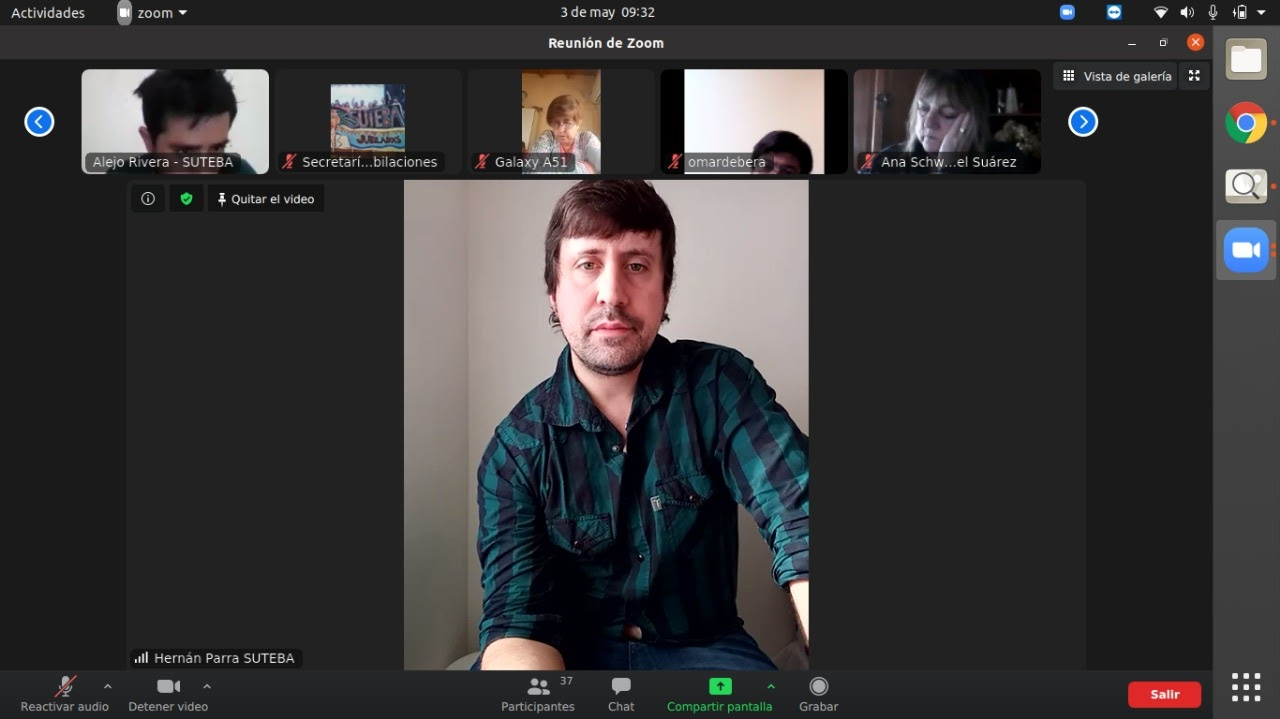Leave meeting with the Salir button
1280x719 pixels.
pos(1164,694)
